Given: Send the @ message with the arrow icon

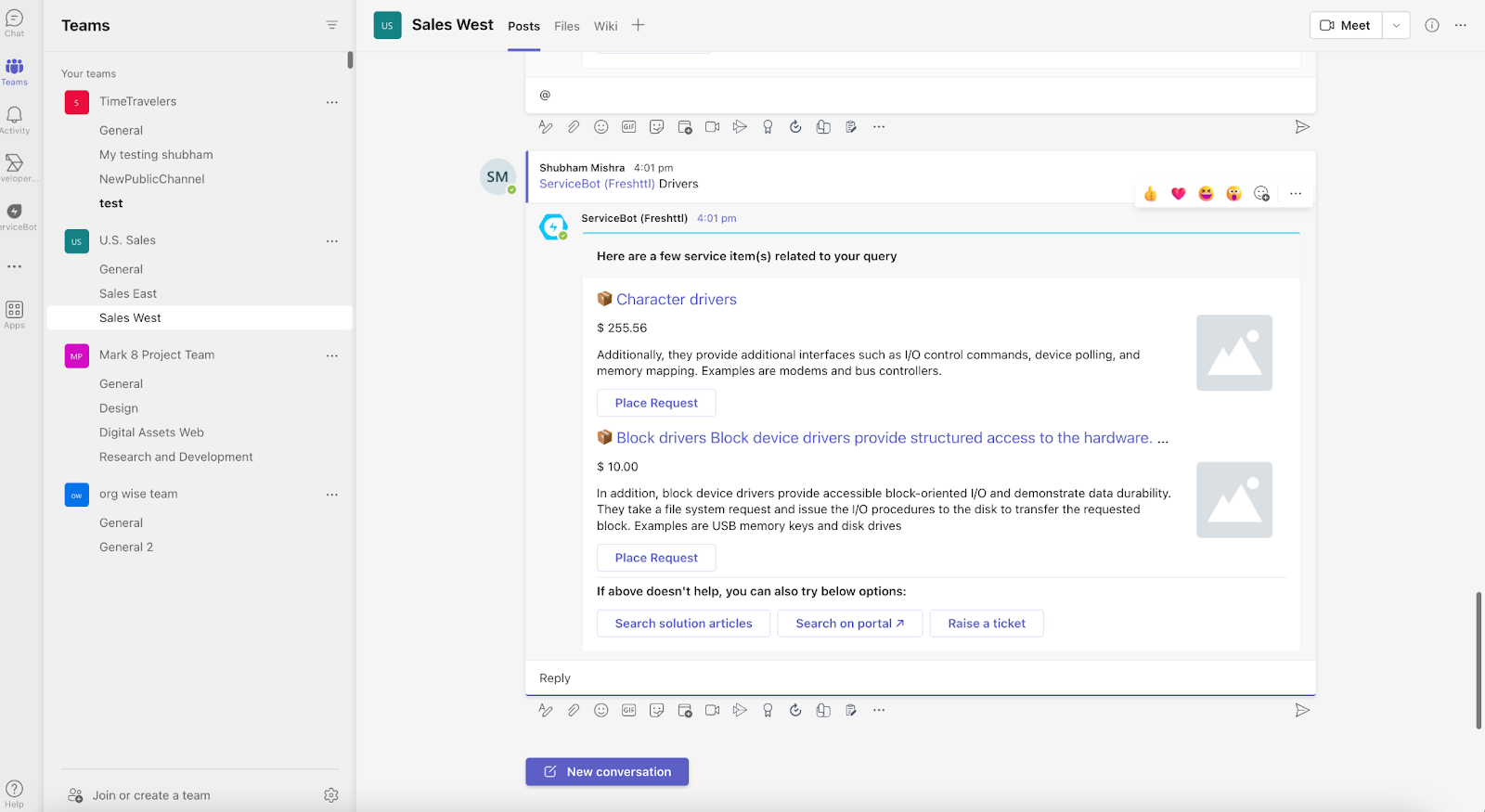Looking at the screenshot, I should pos(1302,127).
